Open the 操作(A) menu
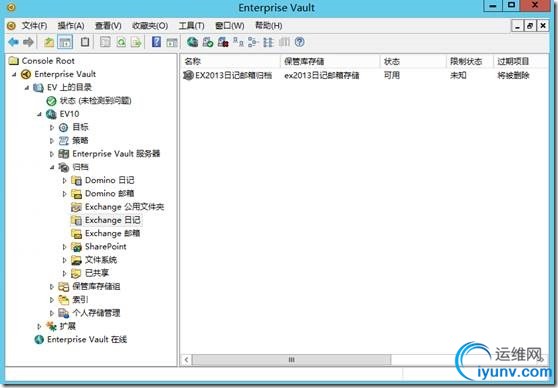Image resolution: width=558 pixels, height=388 pixels. [71, 26]
